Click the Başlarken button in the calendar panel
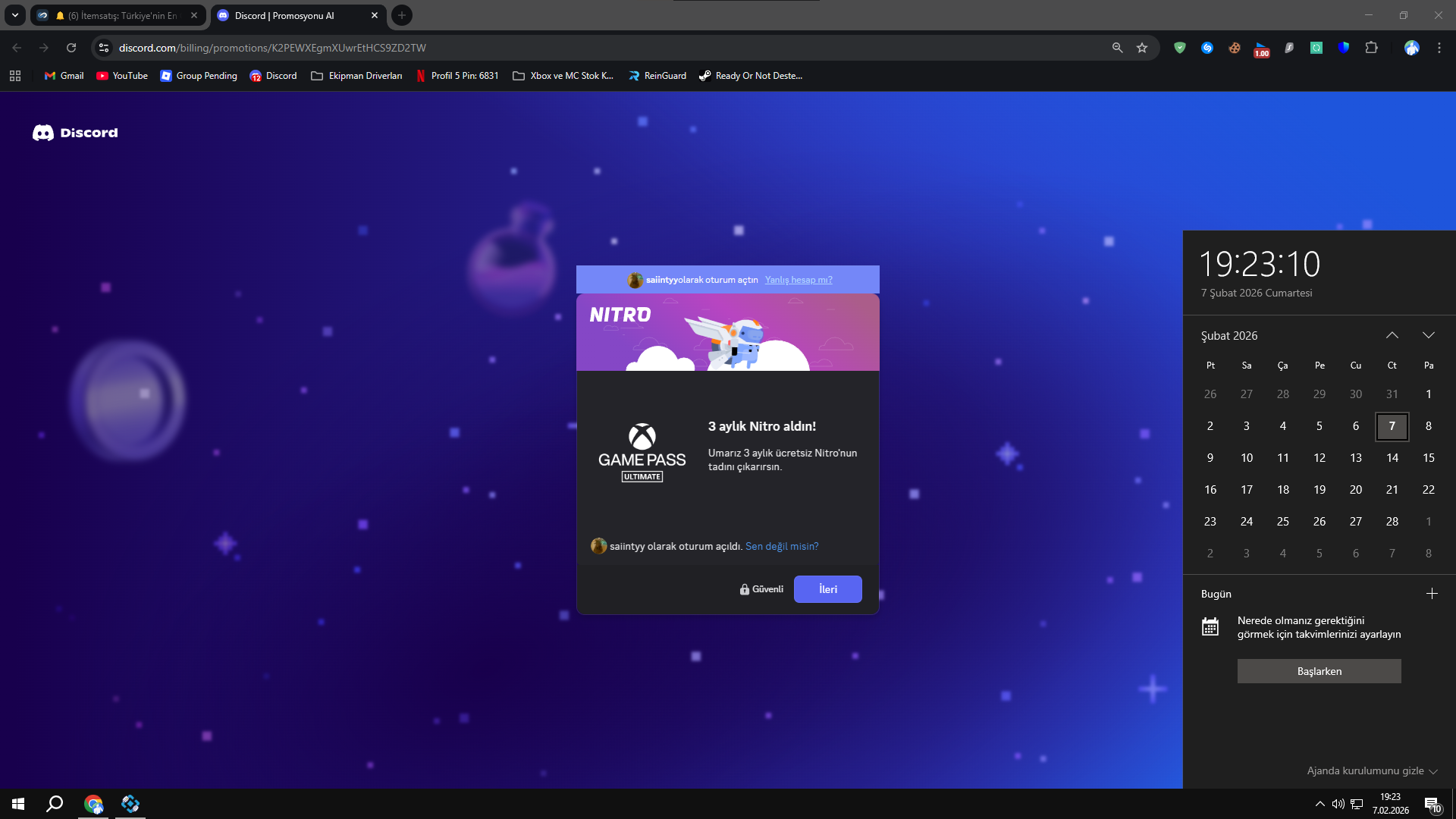 [1319, 671]
